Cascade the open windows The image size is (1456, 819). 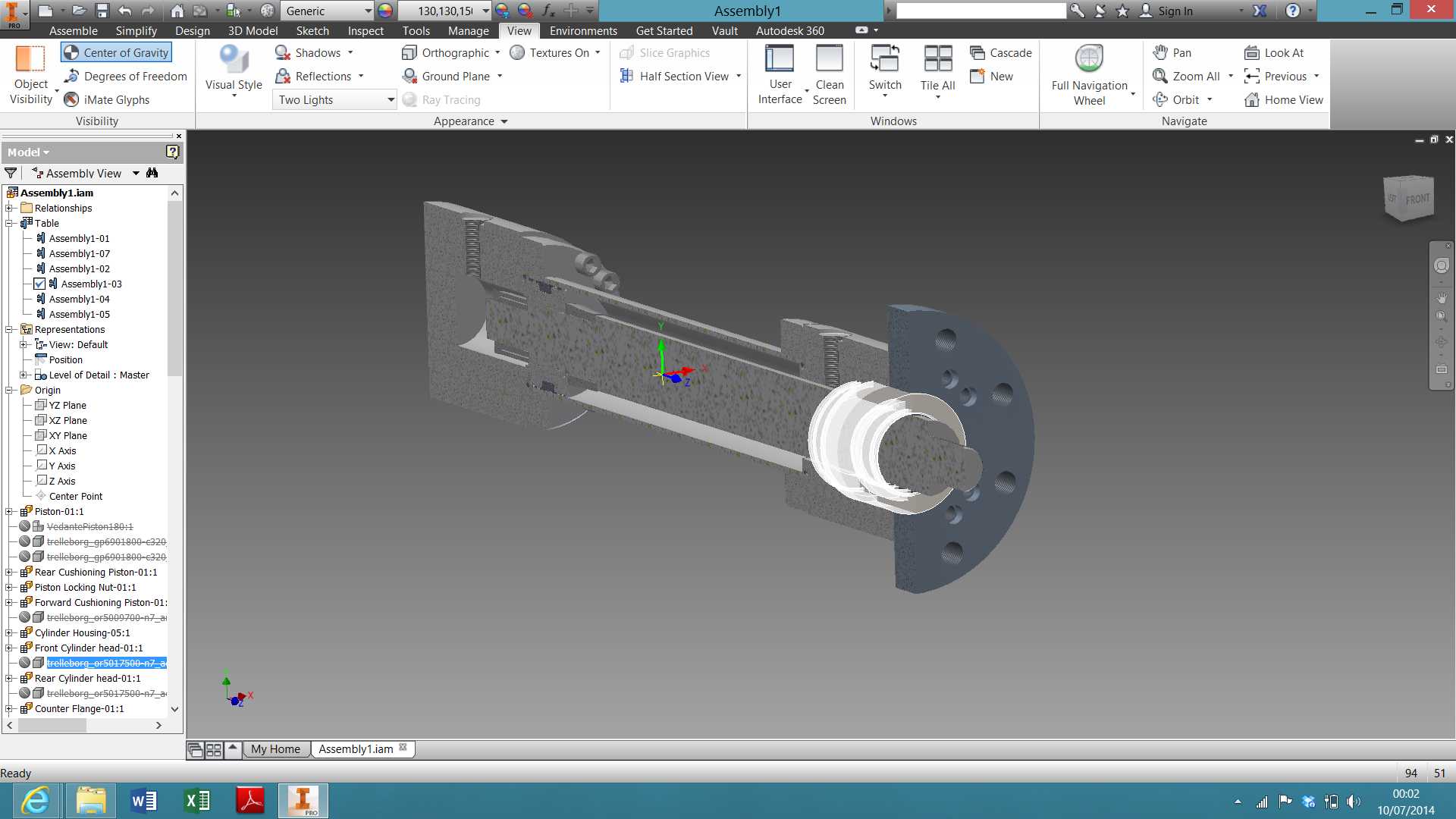click(1001, 52)
